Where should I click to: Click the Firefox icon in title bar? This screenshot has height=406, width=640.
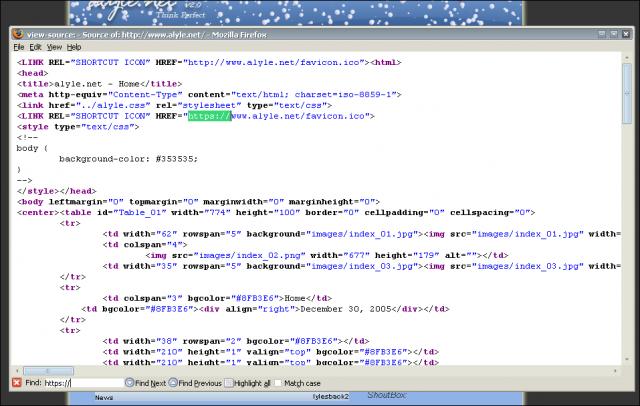(x=18, y=34)
